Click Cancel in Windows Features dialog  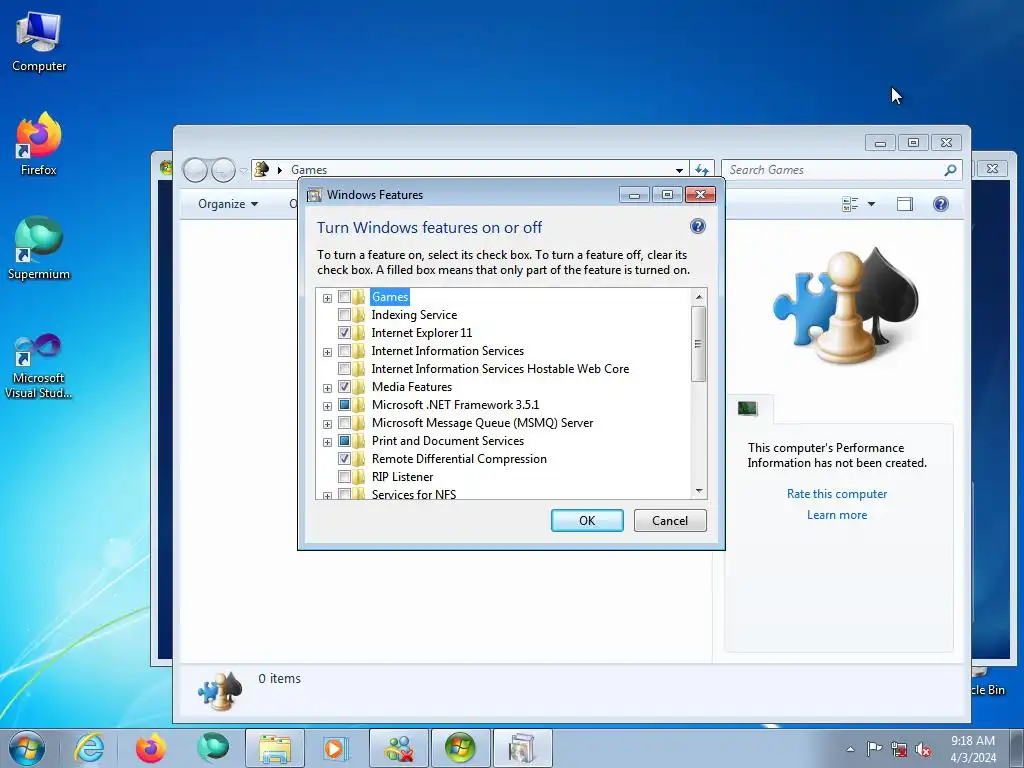[x=670, y=520]
